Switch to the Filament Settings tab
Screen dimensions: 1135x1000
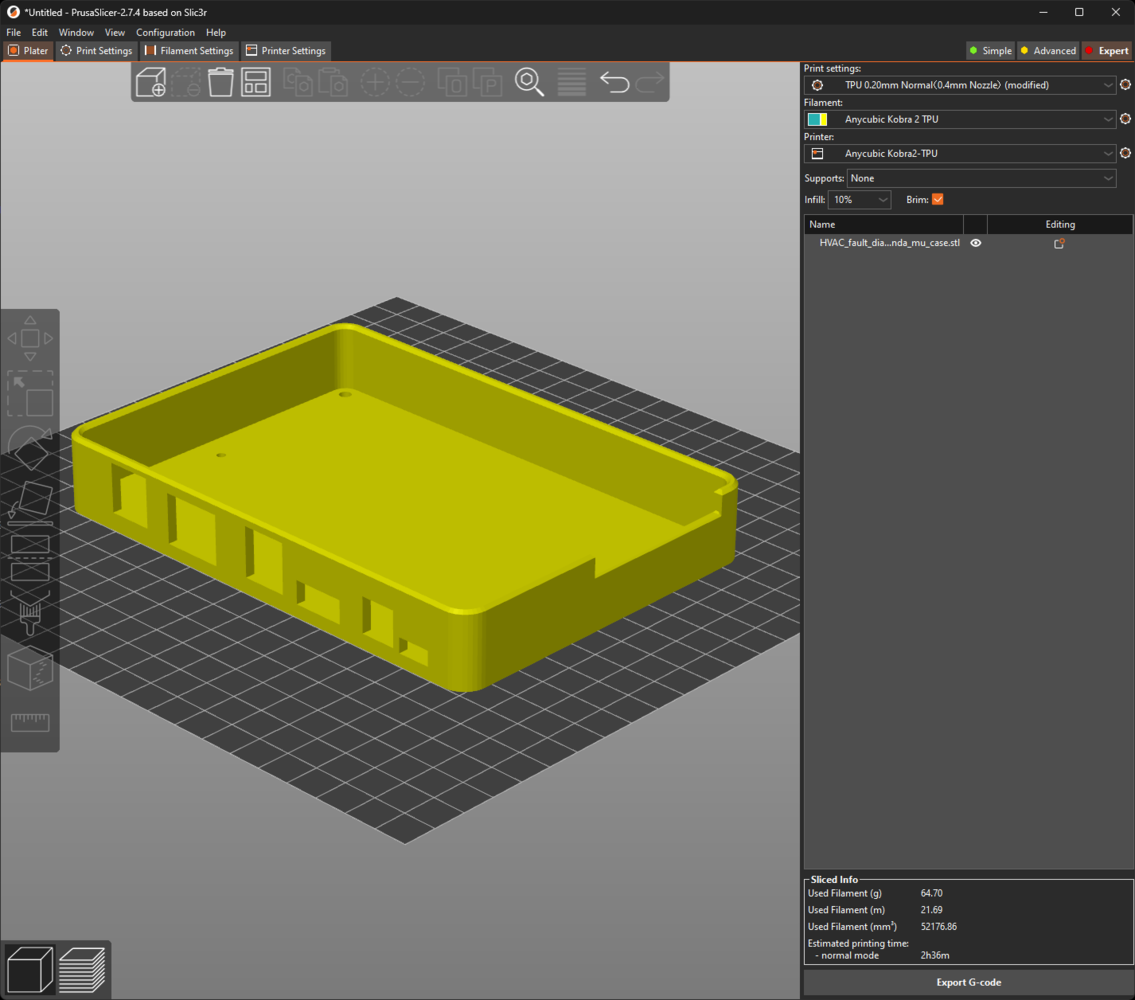[x=189, y=51]
